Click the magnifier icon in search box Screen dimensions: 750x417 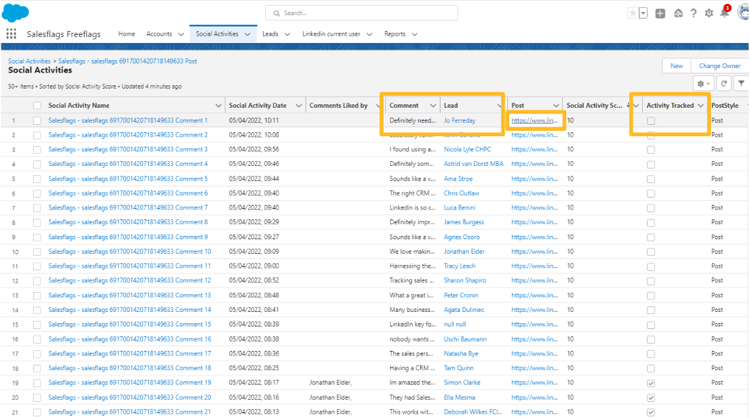(x=276, y=13)
